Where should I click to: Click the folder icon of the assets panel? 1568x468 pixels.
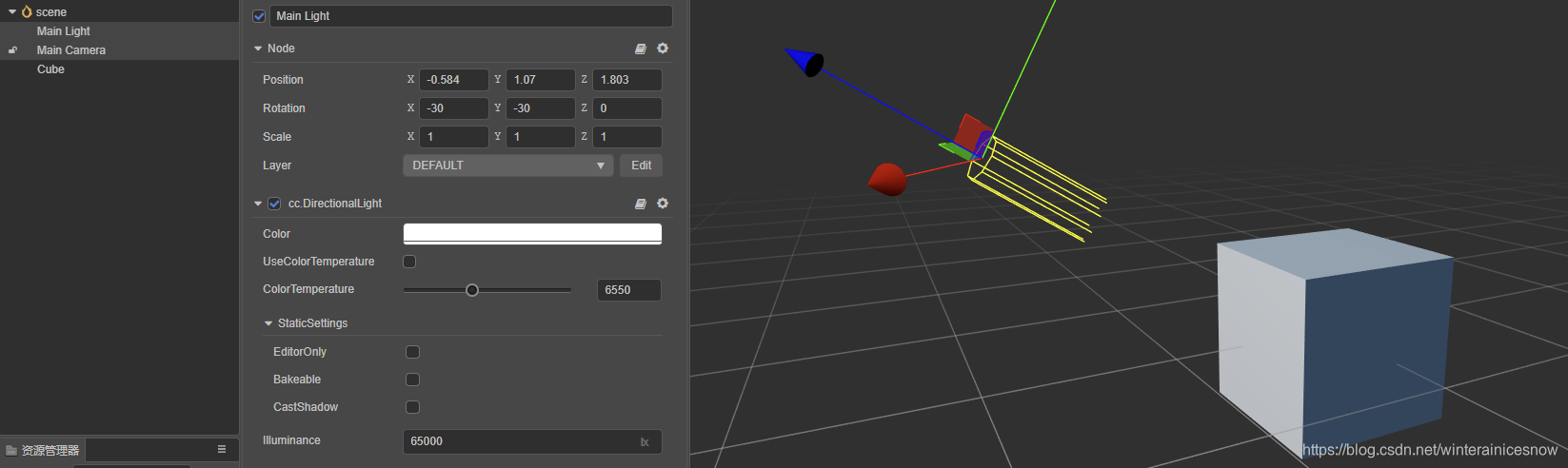[11, 450]
